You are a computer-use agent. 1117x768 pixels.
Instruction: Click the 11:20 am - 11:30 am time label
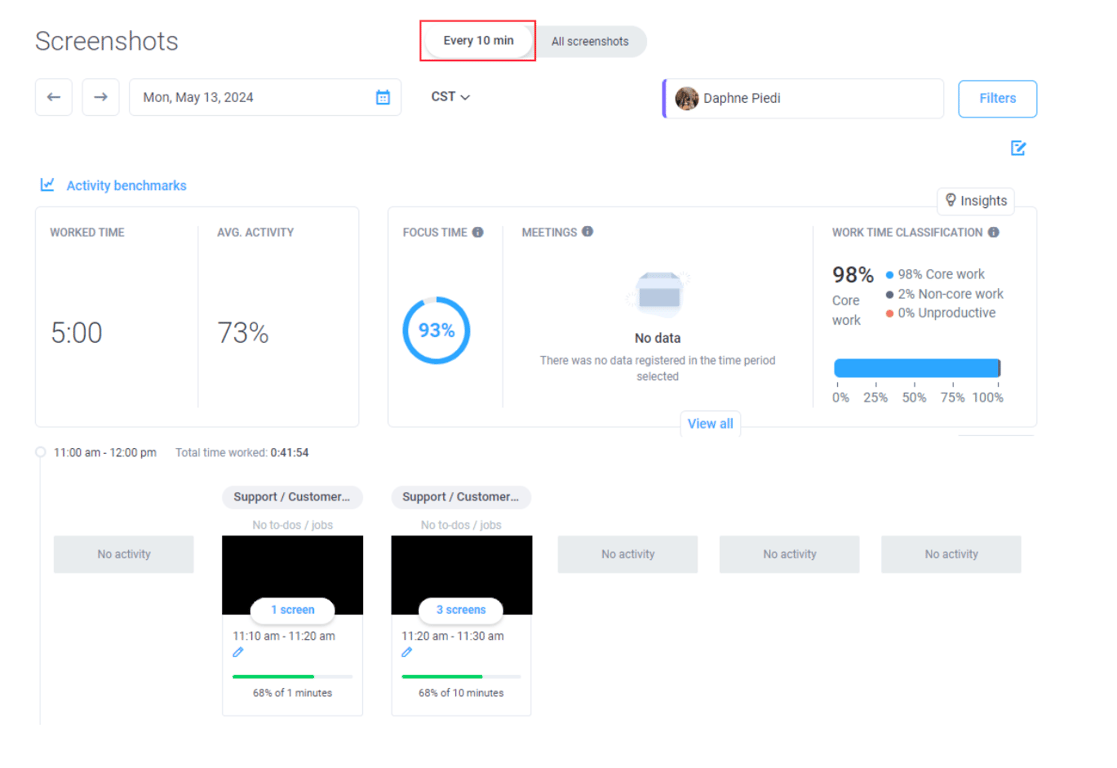452,635
